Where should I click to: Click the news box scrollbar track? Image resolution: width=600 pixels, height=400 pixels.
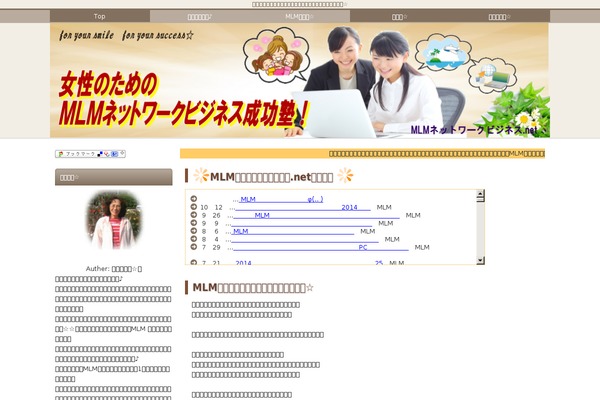[480, 230]
